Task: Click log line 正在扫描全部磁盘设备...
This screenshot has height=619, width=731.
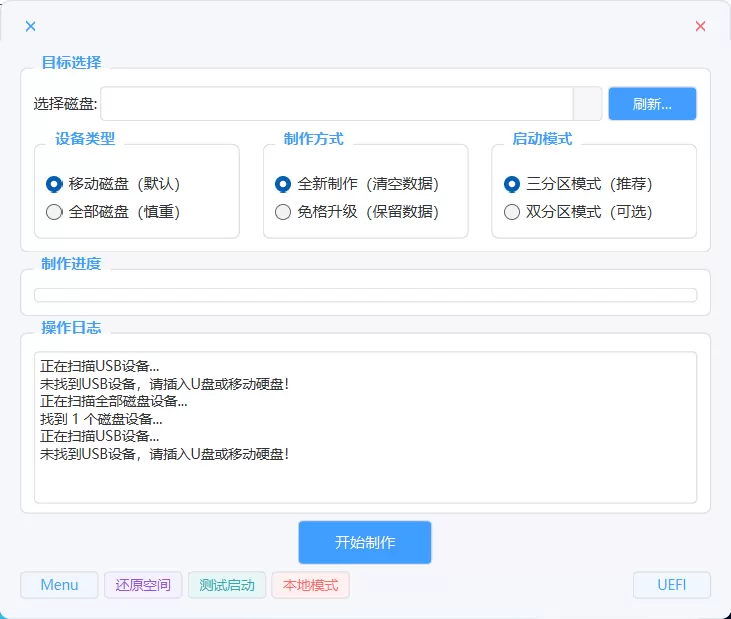Action: click(x=114, y=401)
